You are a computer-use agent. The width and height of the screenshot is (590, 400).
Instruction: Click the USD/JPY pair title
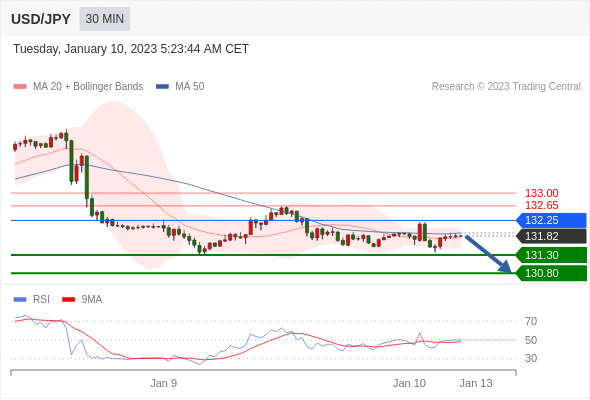[x=41, y=19]
